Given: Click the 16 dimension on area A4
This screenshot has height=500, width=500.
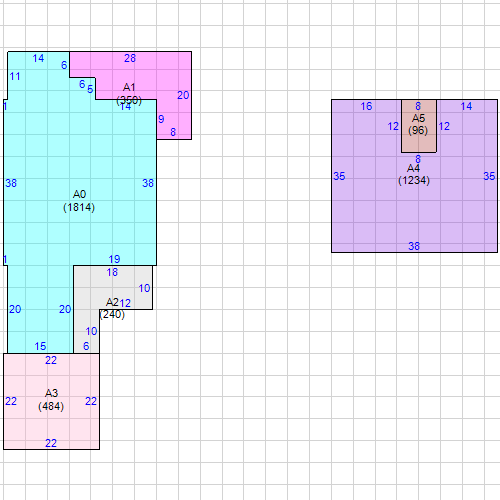Looking at the screenshot, I should click(366, 106).
